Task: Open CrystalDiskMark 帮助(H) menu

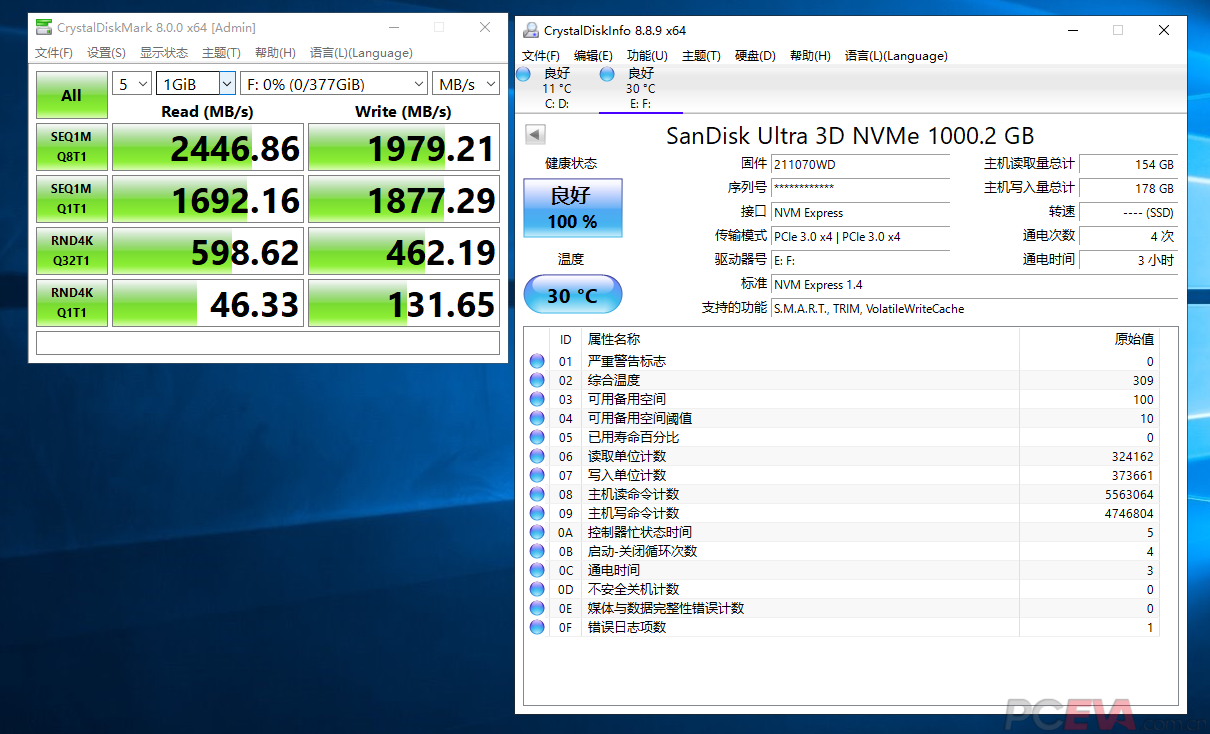Action: pyautogui.click(x=275, y=53)
